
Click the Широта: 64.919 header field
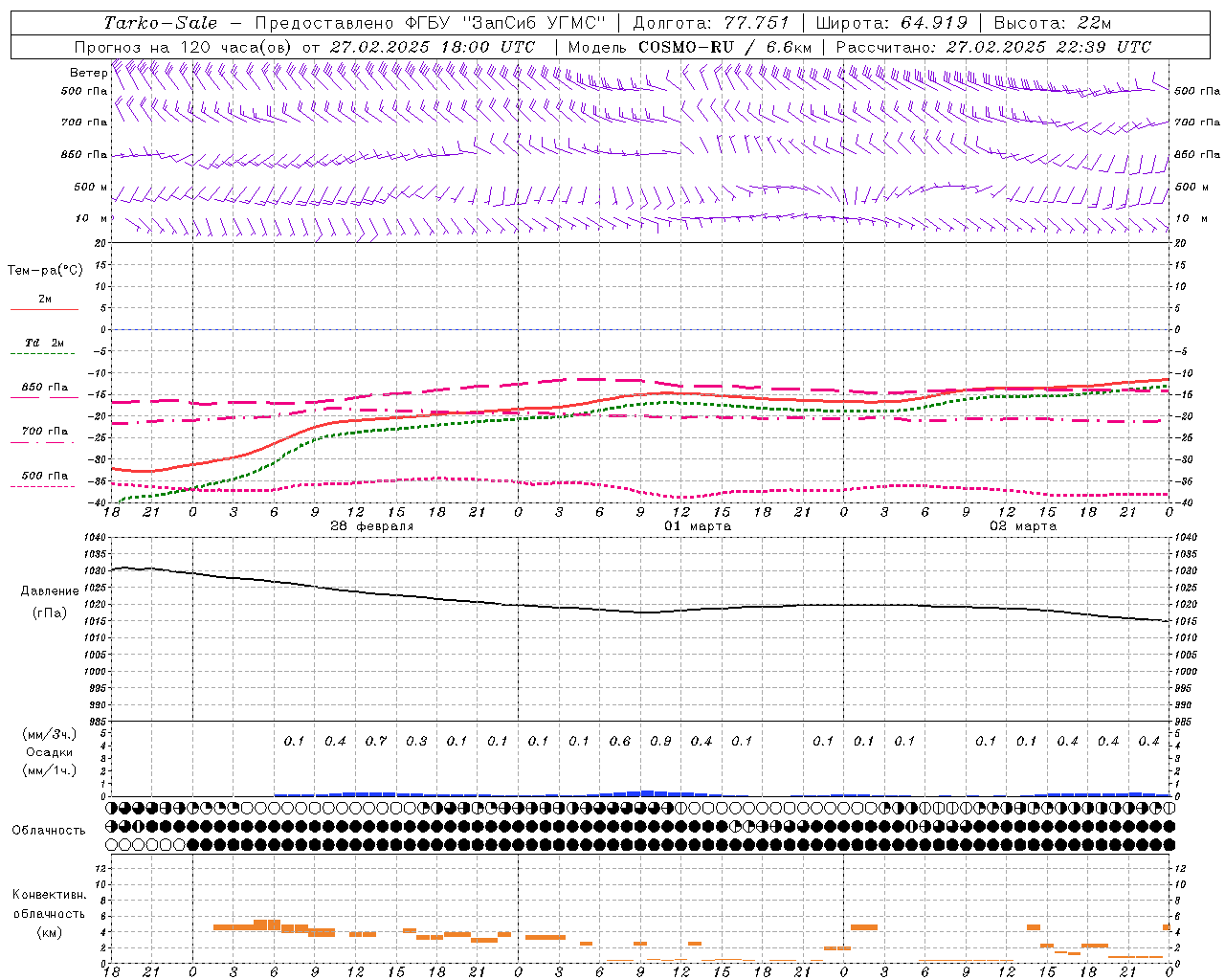click(x=892, y=23)
